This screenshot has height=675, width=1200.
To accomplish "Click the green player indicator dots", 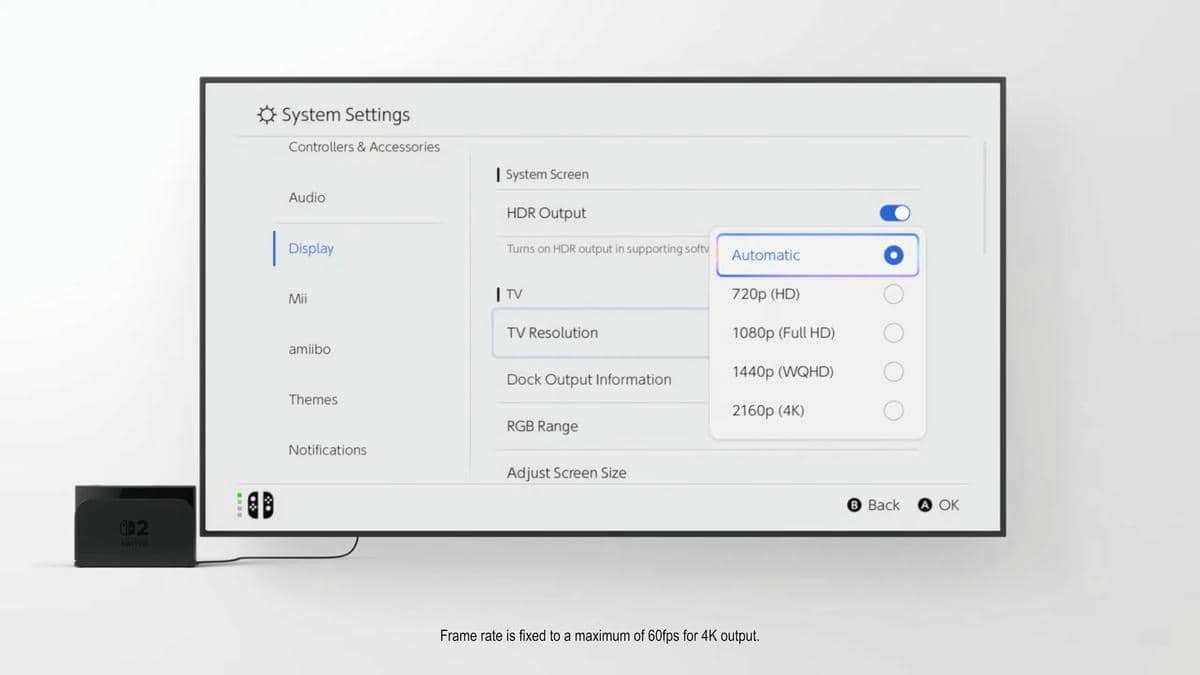I will pos(239,505).
